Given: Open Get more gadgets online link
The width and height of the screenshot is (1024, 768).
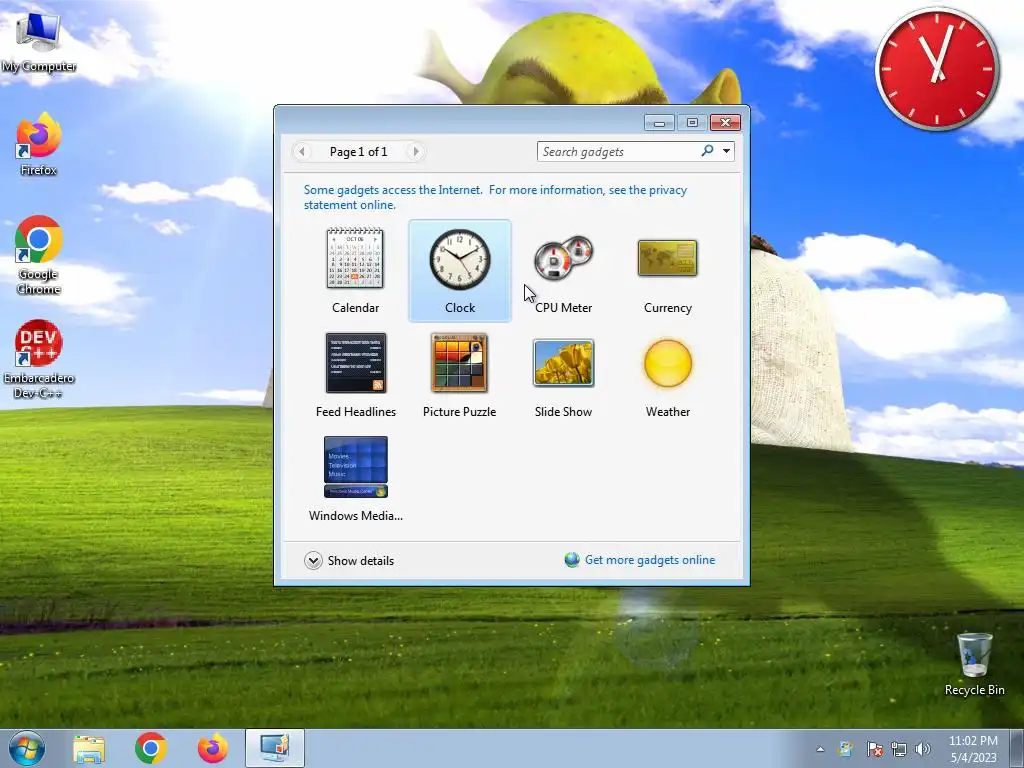Looking at the screenshot, I should pos(650,560).
